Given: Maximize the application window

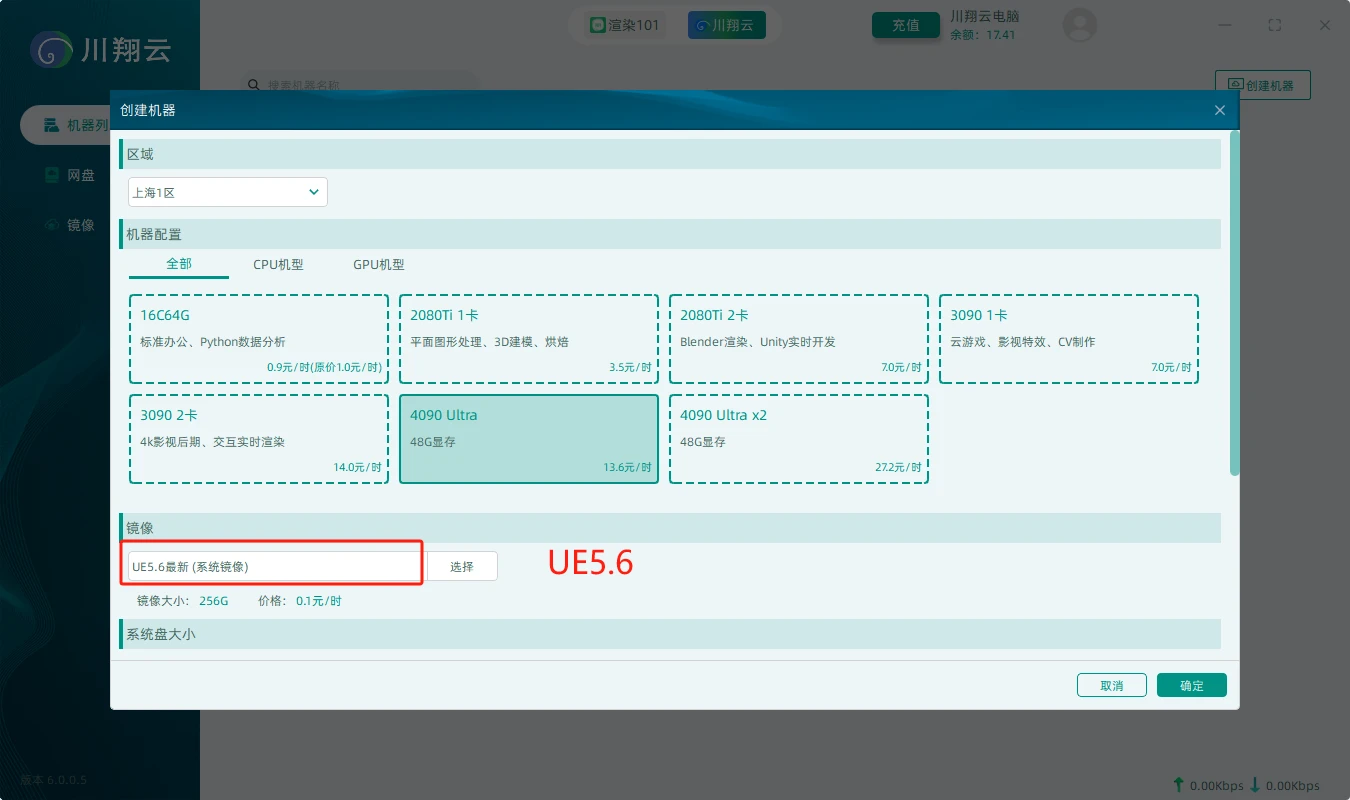Looking at the screenshot, I should [x=1274, y=25].
